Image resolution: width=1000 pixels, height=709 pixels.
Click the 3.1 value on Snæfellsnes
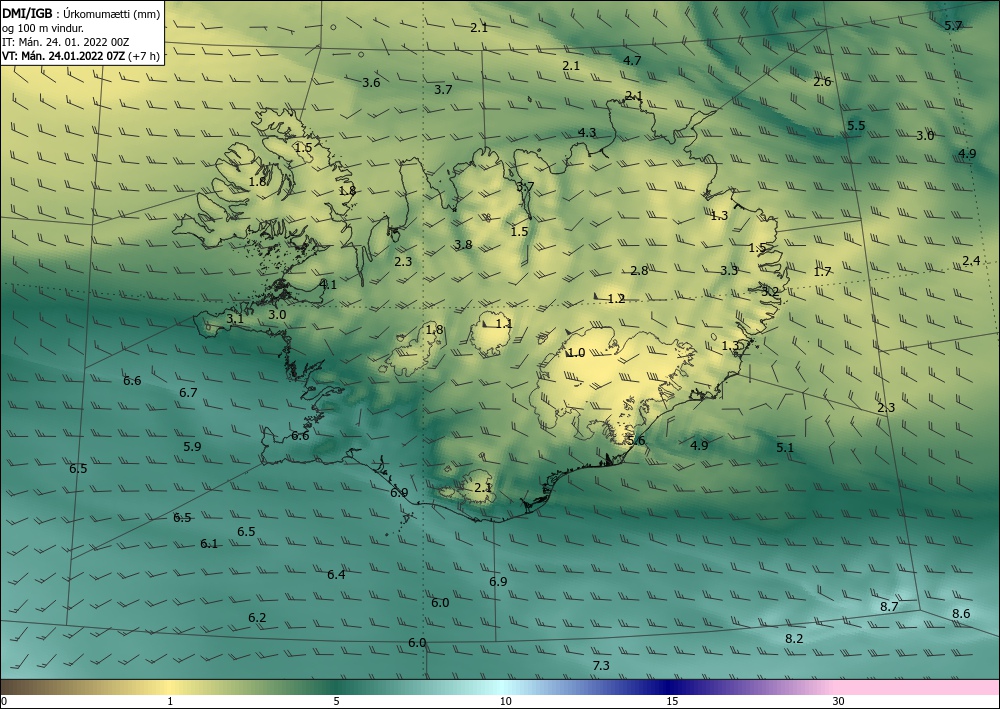coord(235,318)
